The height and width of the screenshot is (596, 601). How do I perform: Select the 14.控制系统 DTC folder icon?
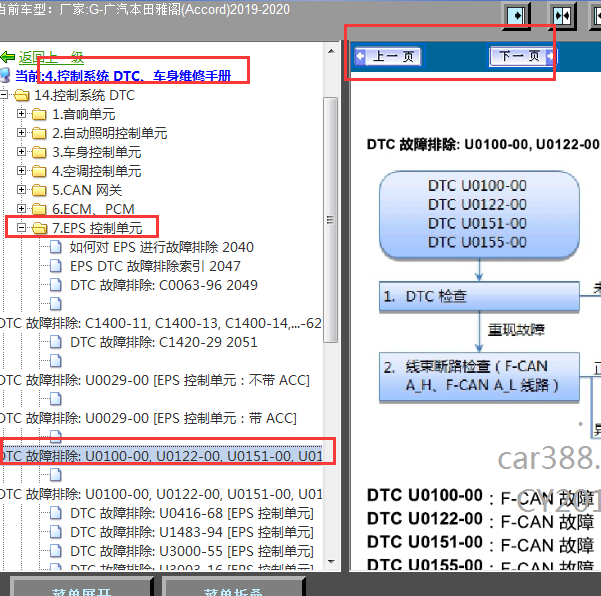click(x=21, y=95)
